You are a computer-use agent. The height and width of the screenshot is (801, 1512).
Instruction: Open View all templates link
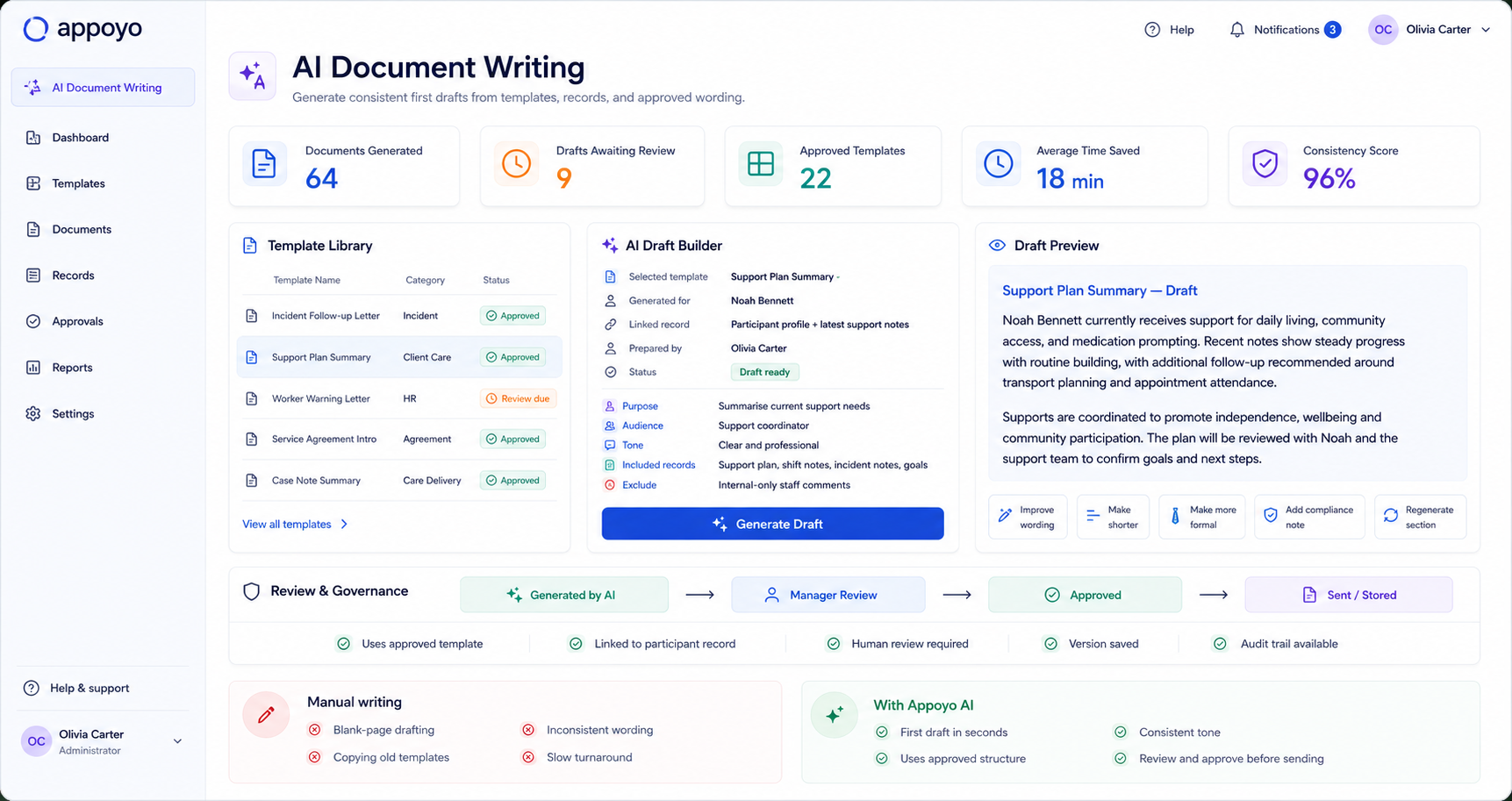[287, 524]
